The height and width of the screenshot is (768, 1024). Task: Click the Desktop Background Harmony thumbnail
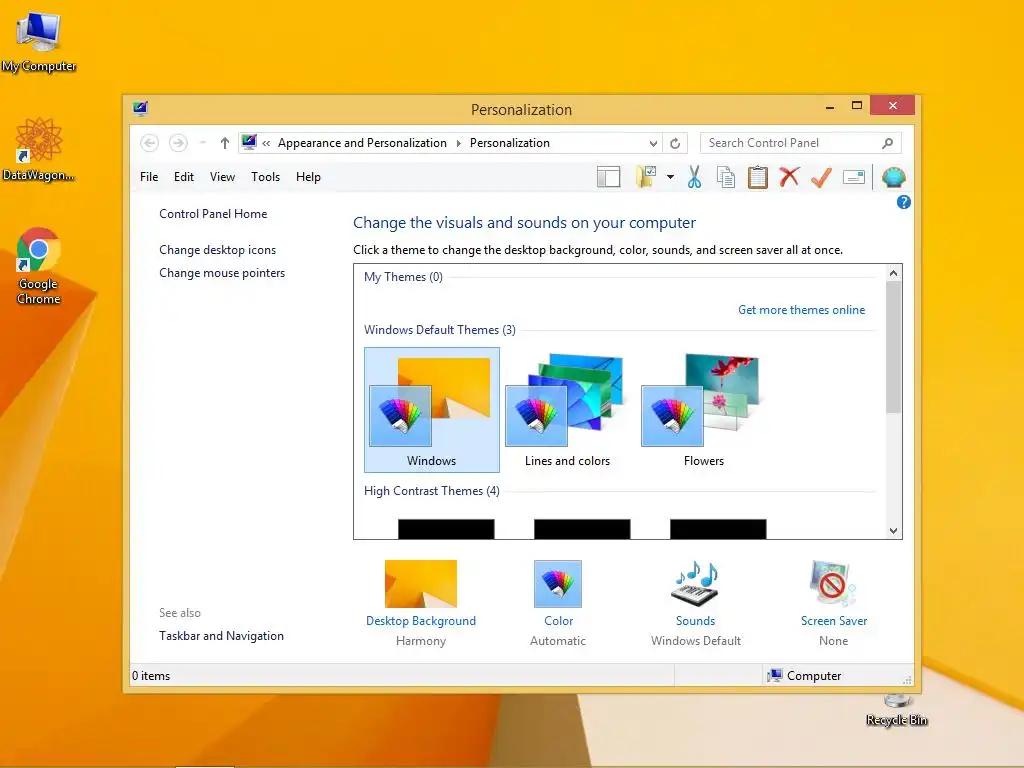pyautogui.click(x=421, y=584)
